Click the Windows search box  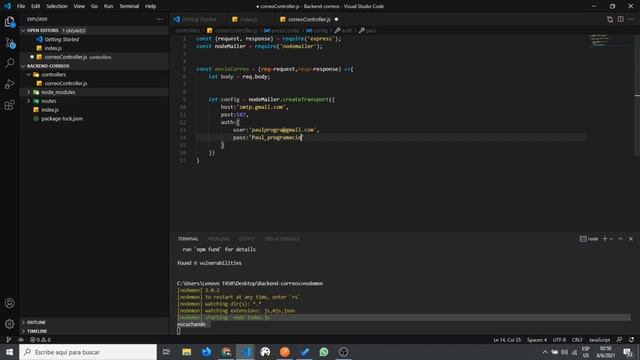pyautogui.click(x=88, y=352)
